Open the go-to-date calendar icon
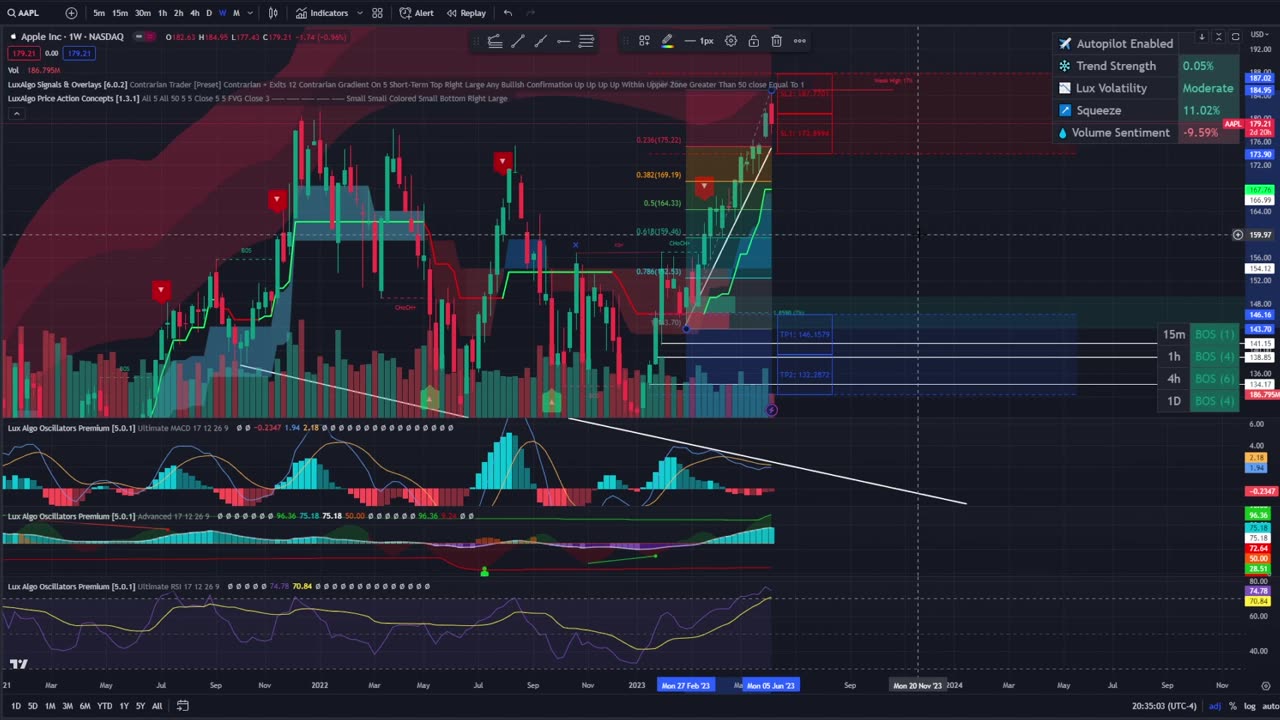 182,706
